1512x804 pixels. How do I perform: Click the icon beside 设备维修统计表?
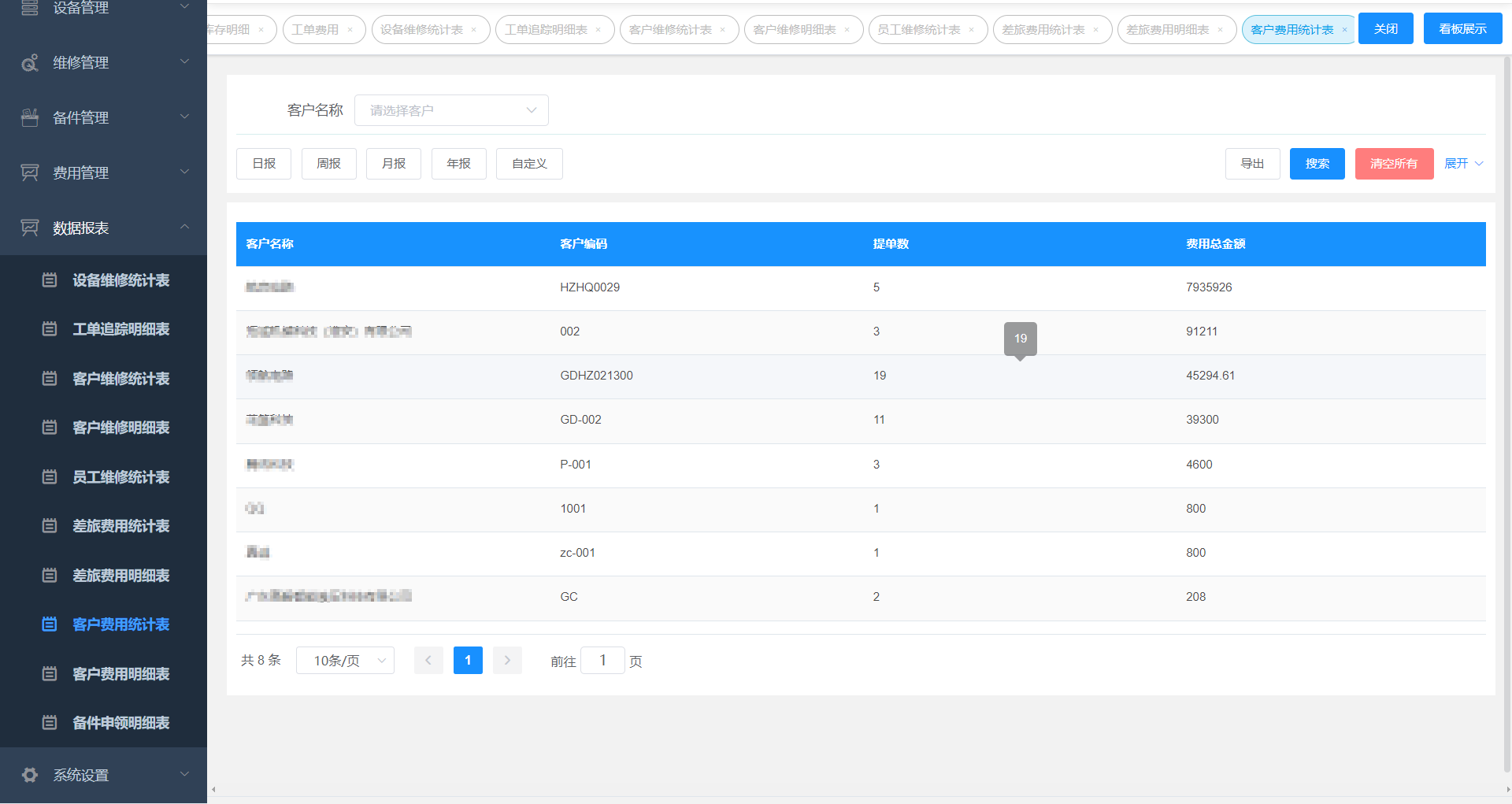[x=50, y=280]
